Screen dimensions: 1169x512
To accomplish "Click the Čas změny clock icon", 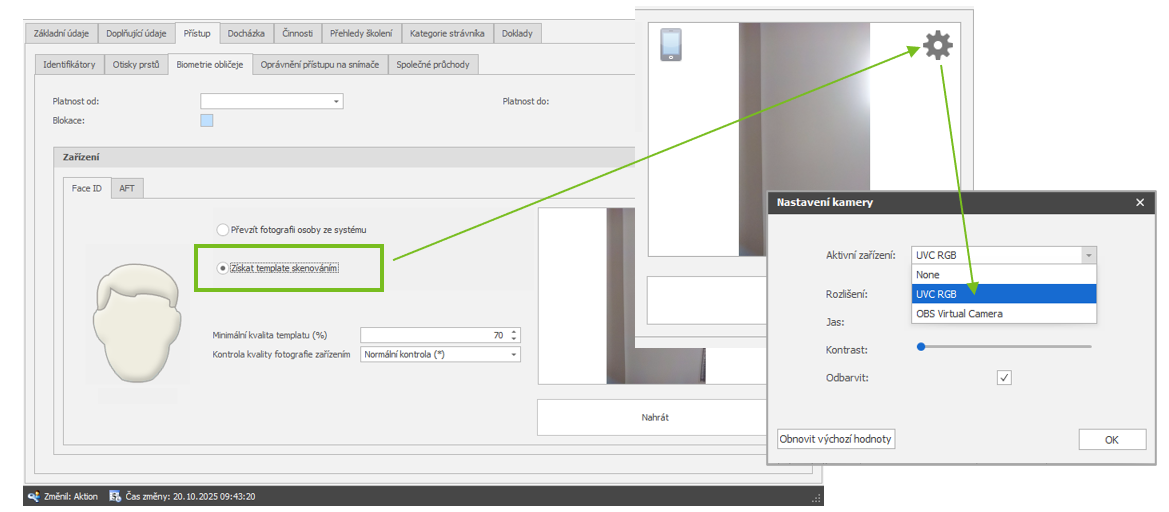I will 115,496.
